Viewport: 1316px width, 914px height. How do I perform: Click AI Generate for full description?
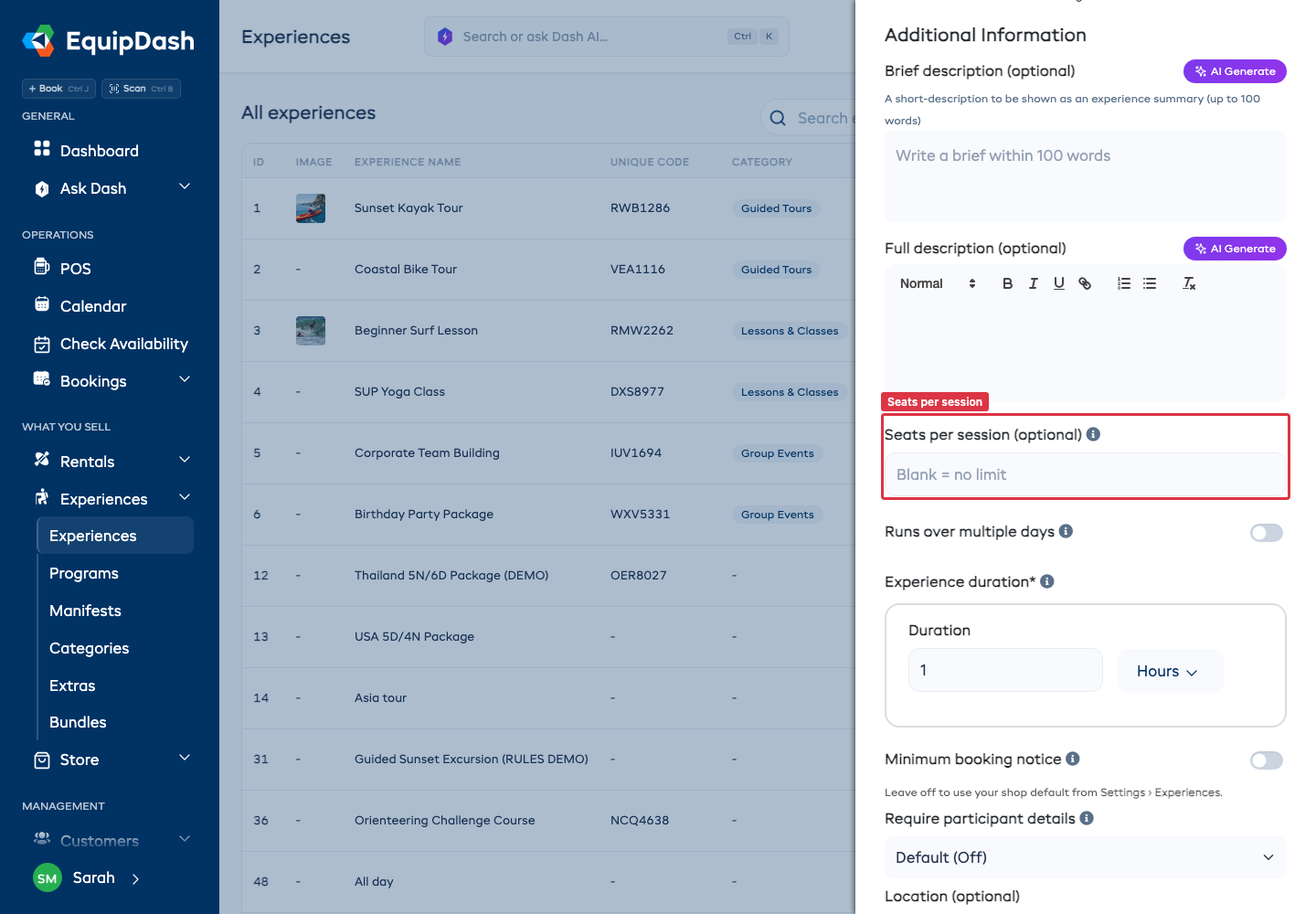tap(1235, 249)
